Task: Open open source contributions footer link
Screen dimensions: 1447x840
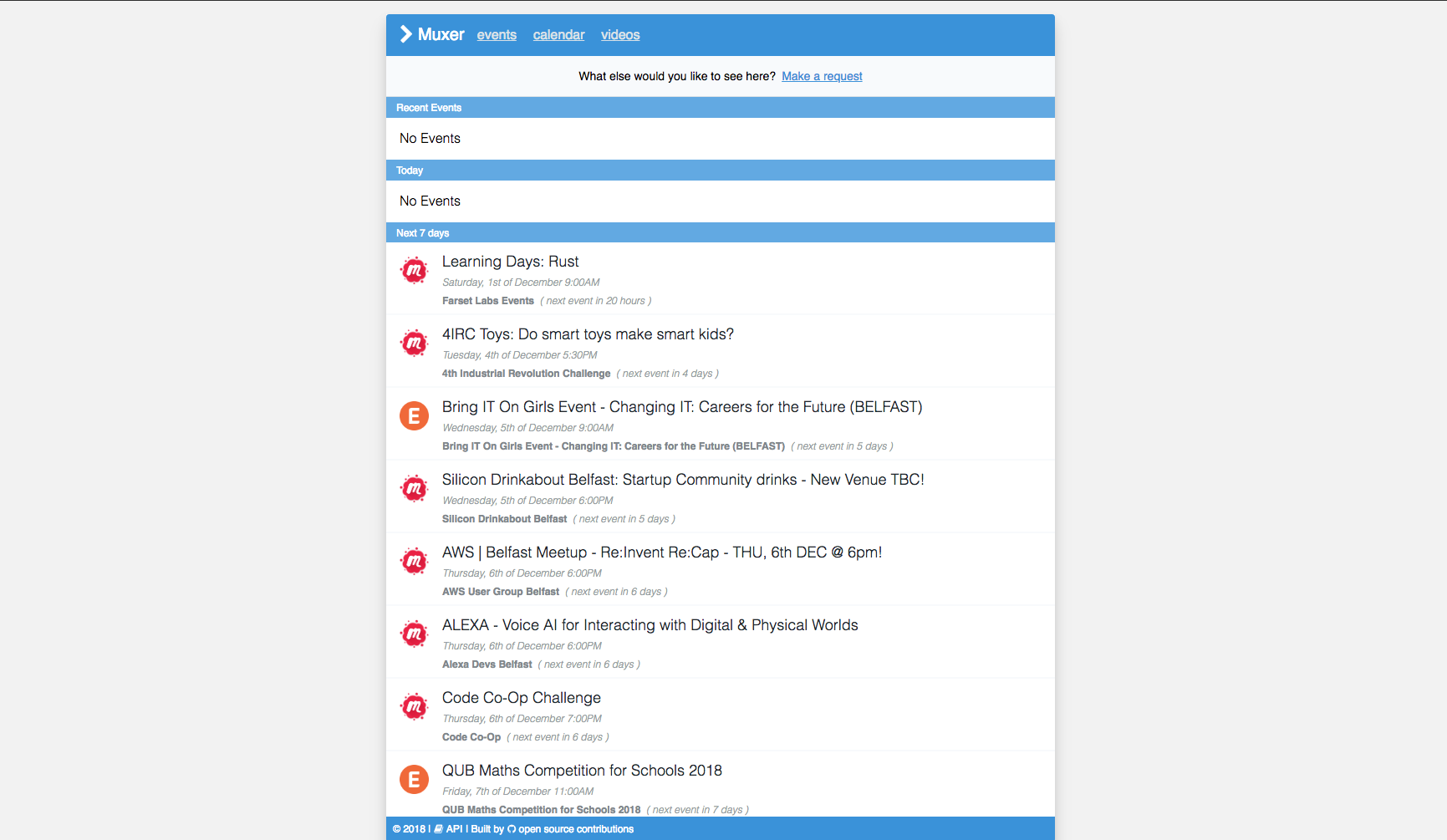Action: (576, 829)
